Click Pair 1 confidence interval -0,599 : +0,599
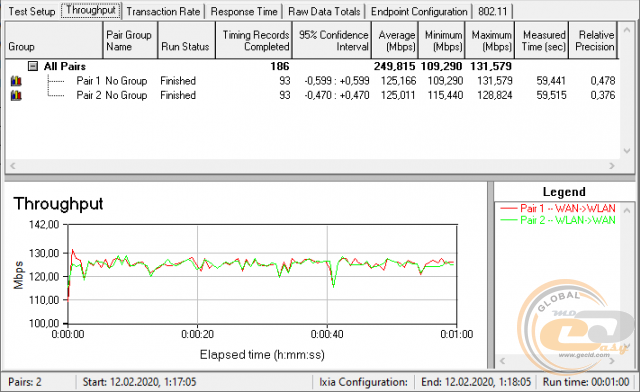The width and height of the screenshot is (640, 392). (337, 81)
